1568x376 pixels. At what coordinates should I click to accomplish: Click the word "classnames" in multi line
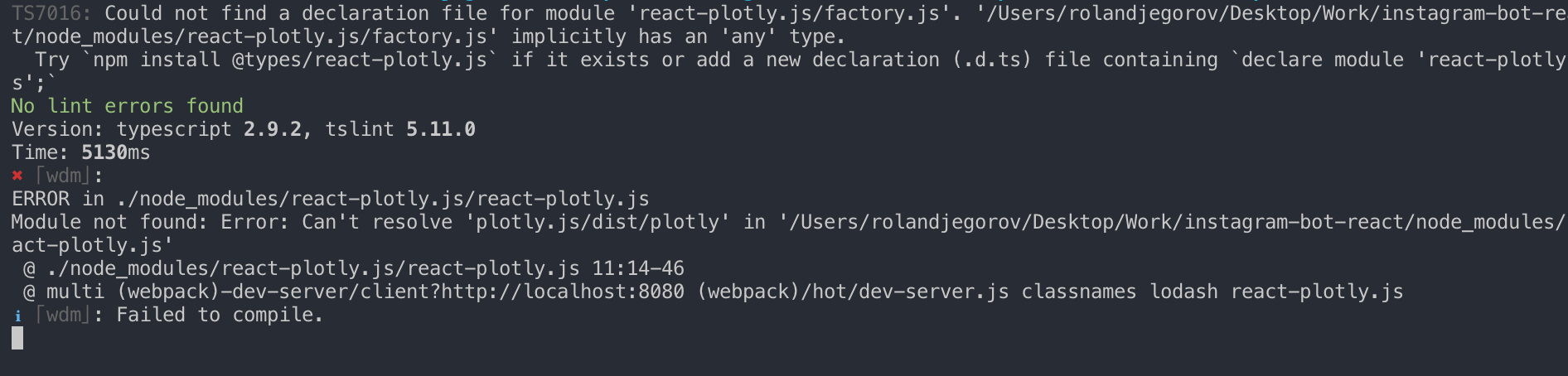pyautogui.click(x=1079, y=292)
